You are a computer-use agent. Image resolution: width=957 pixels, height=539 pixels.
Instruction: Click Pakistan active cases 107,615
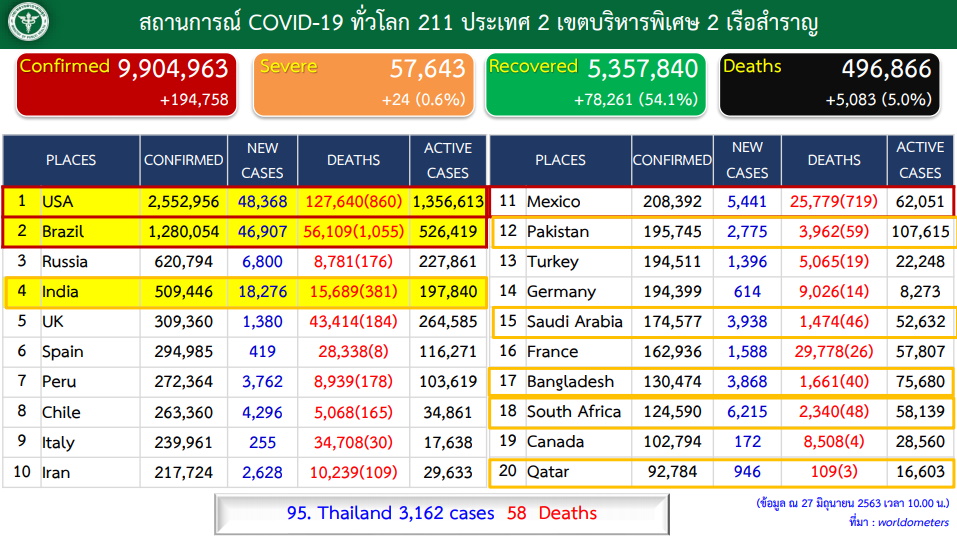[920, 231]
